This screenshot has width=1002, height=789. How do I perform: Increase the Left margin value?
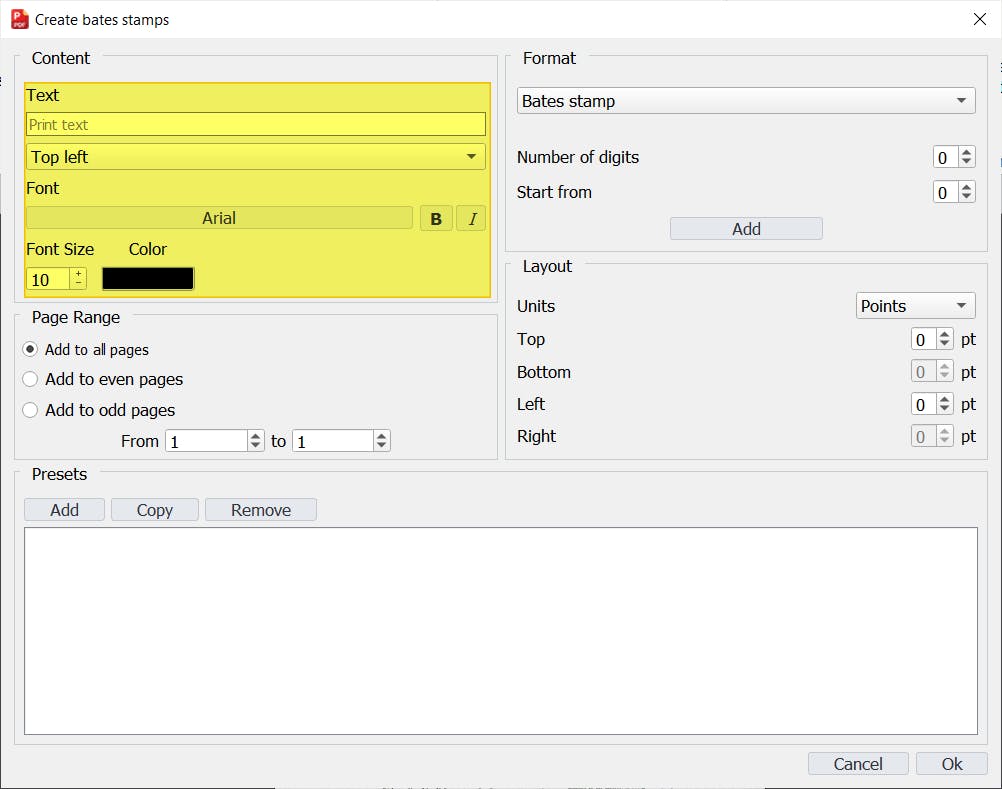pyautogui.click(x=945, y=399)
